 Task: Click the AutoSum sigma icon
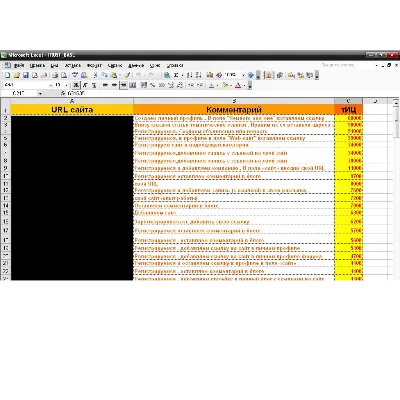point(176,75)
